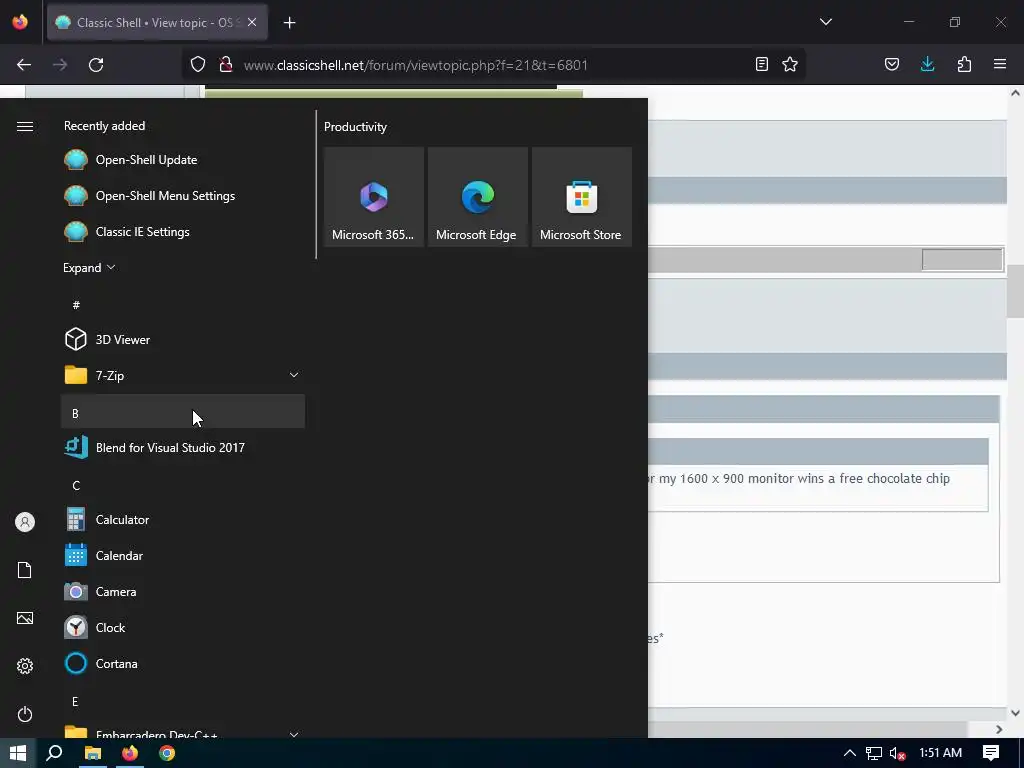Open Clock app
This screenshot has height=768, width=1024.
(183, 628)
